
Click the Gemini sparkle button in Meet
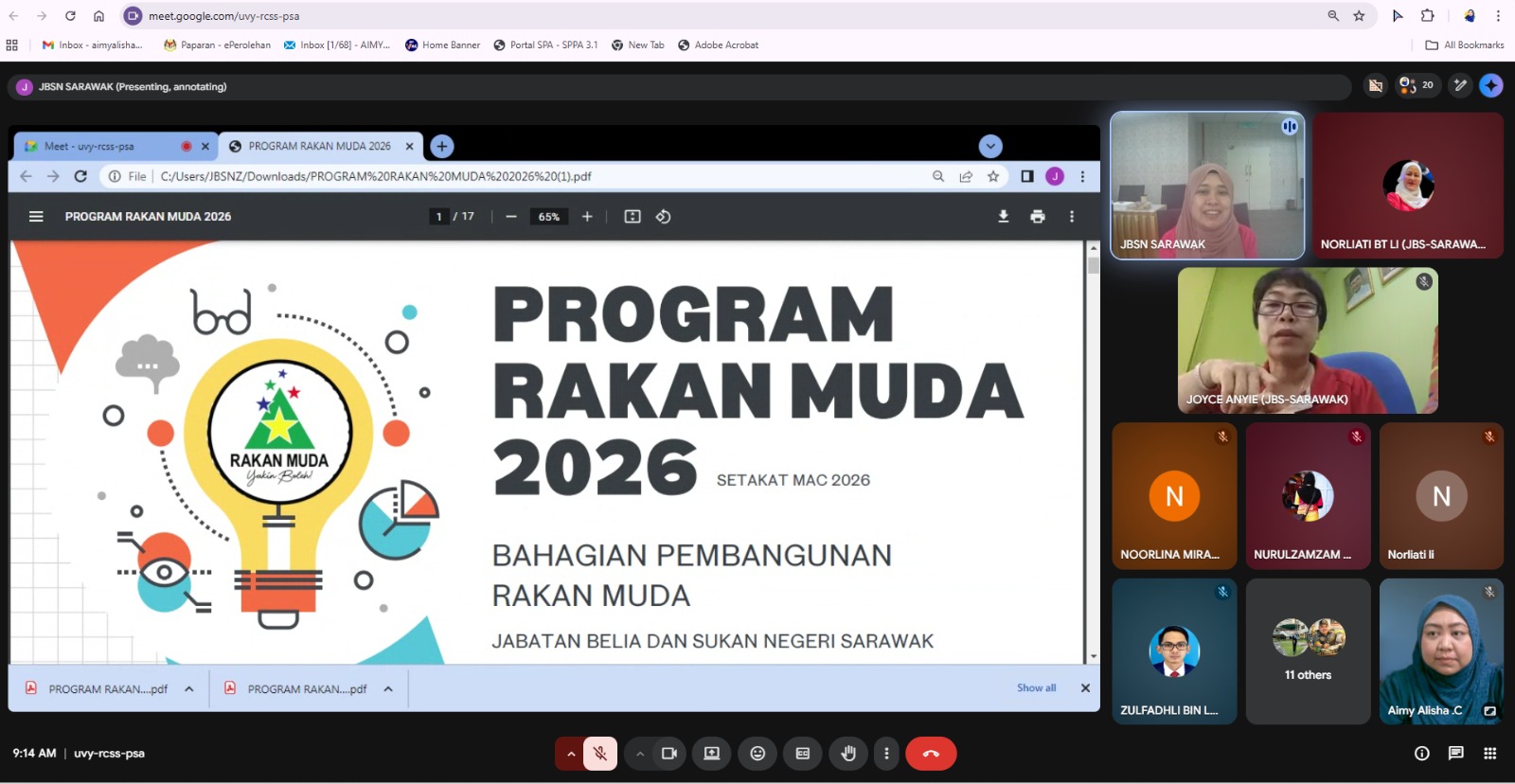pos(1491,85)
